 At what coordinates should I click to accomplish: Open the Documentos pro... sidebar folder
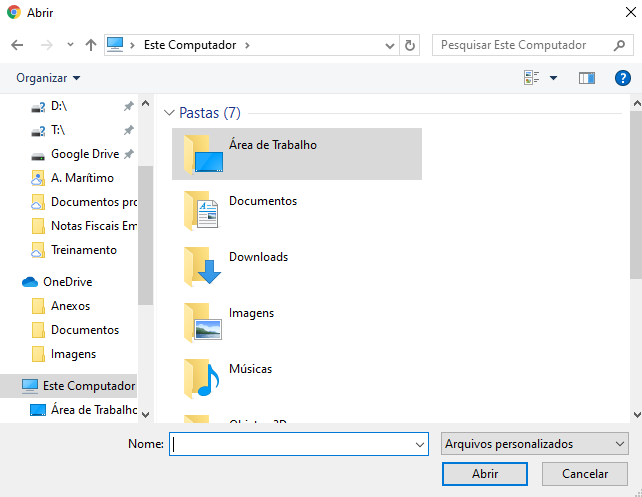[x=84, y=202]
